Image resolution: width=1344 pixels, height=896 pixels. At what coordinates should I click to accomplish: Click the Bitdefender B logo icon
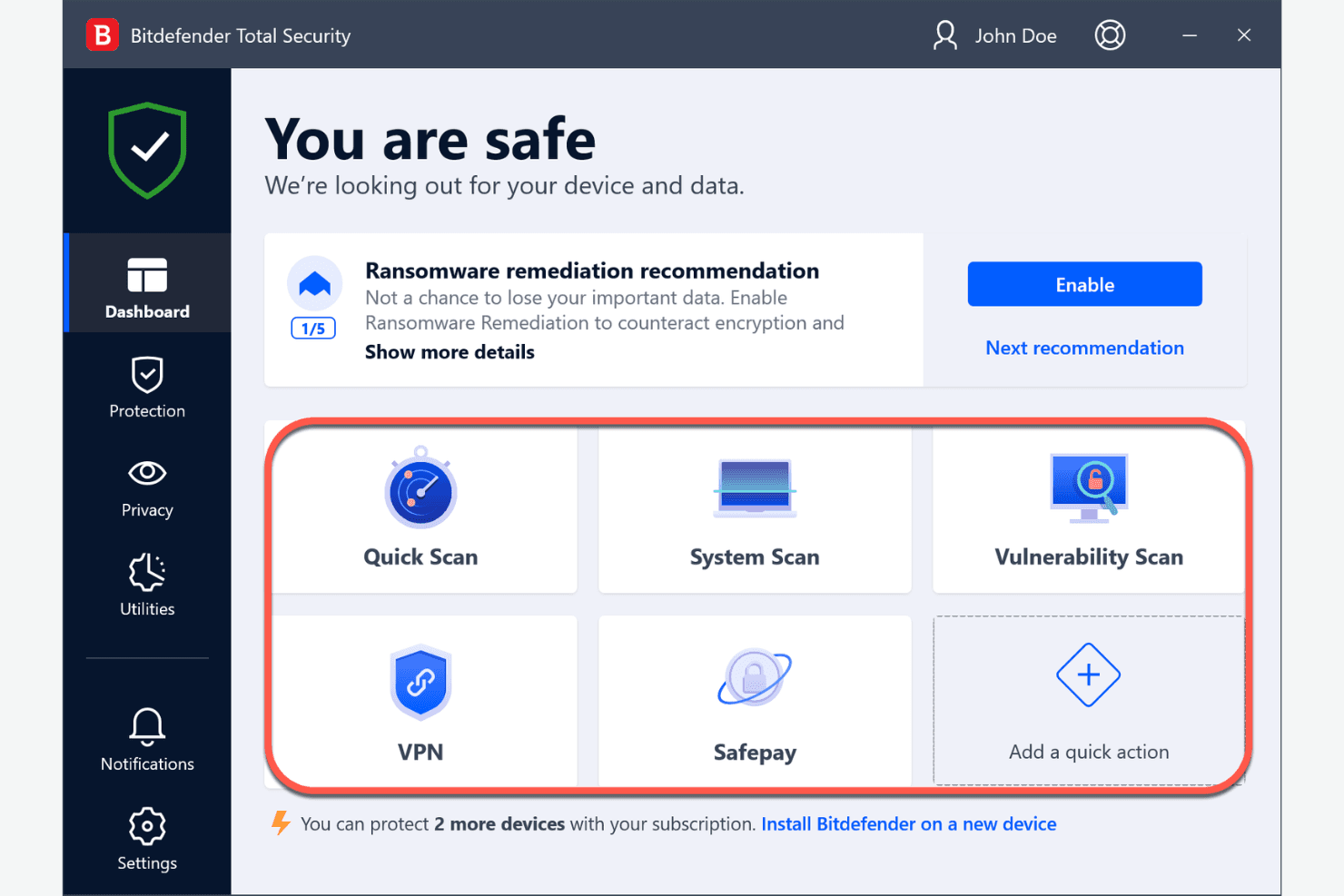click(103, 35)
